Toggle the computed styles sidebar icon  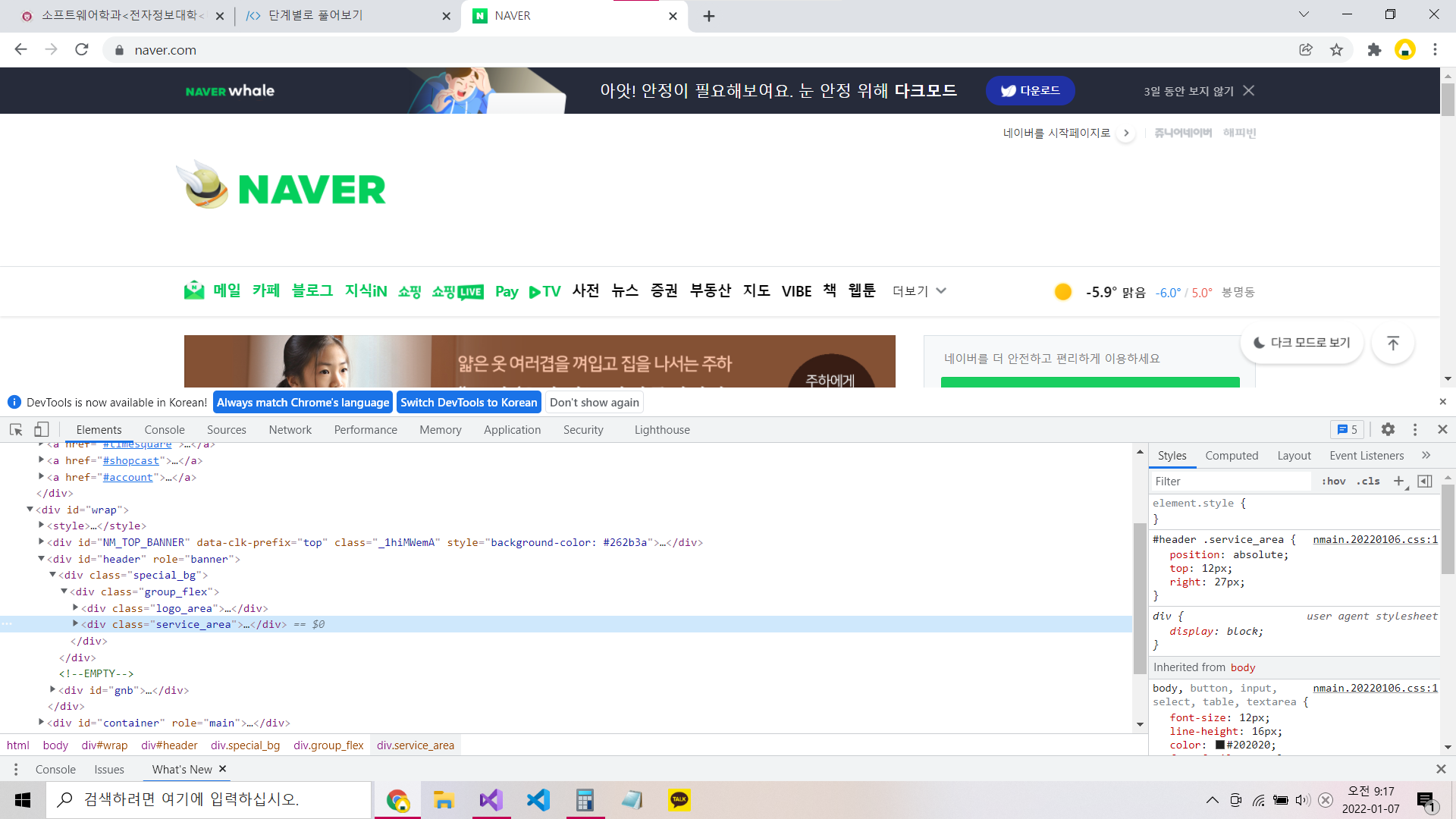(1425, 481)
